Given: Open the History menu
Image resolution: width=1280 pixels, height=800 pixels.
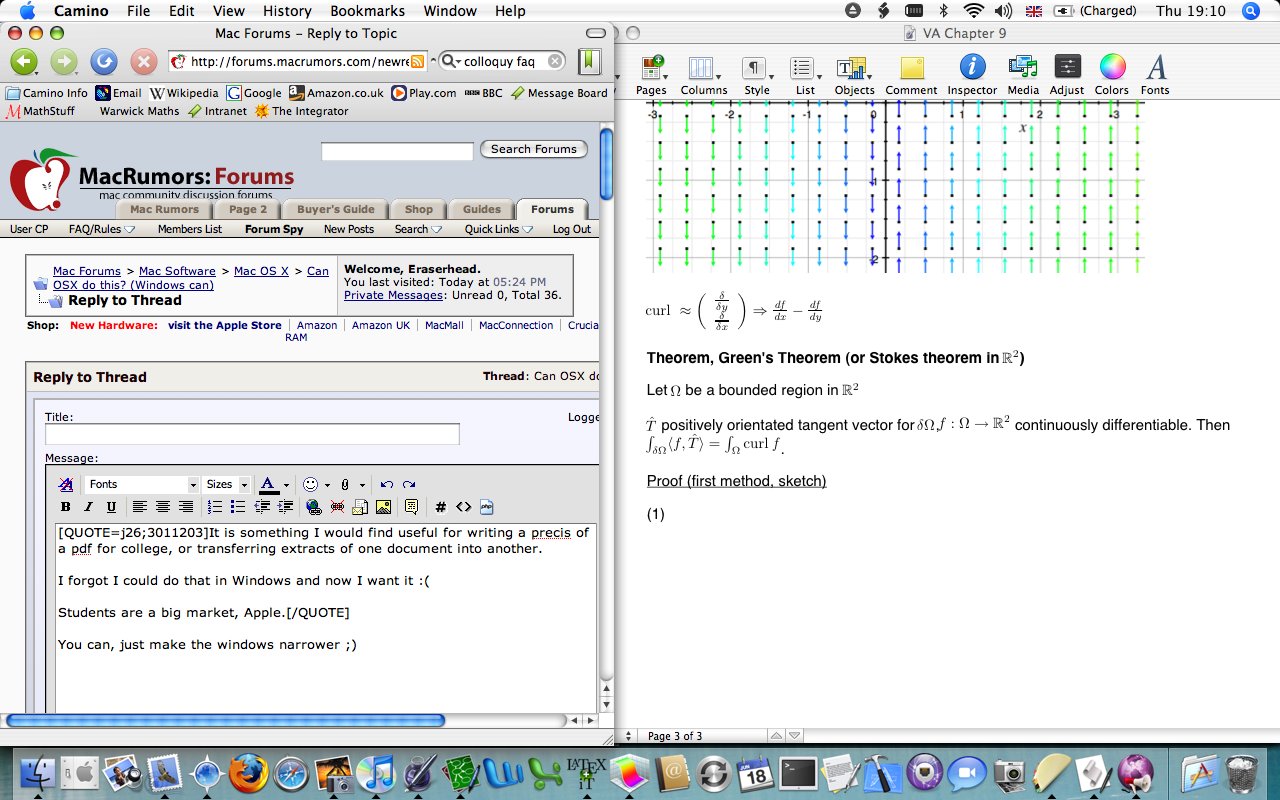Looking at the screenshot, I should click(x=287, y=11).
